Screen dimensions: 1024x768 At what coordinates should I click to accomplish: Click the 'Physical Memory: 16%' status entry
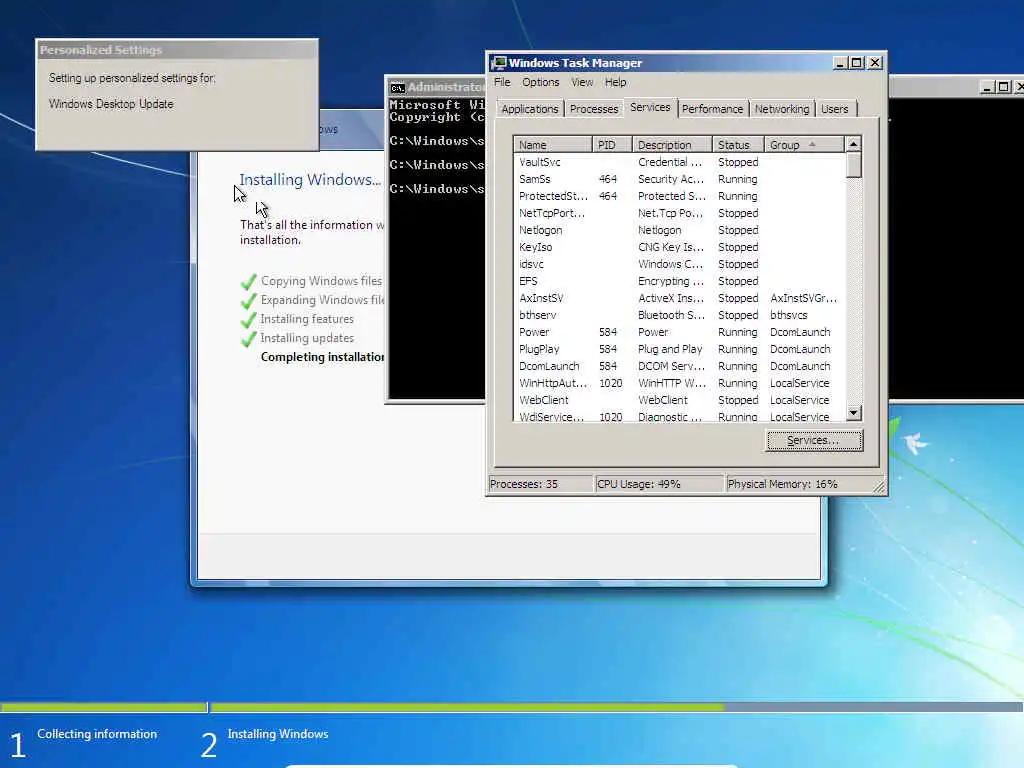(800, 484)
